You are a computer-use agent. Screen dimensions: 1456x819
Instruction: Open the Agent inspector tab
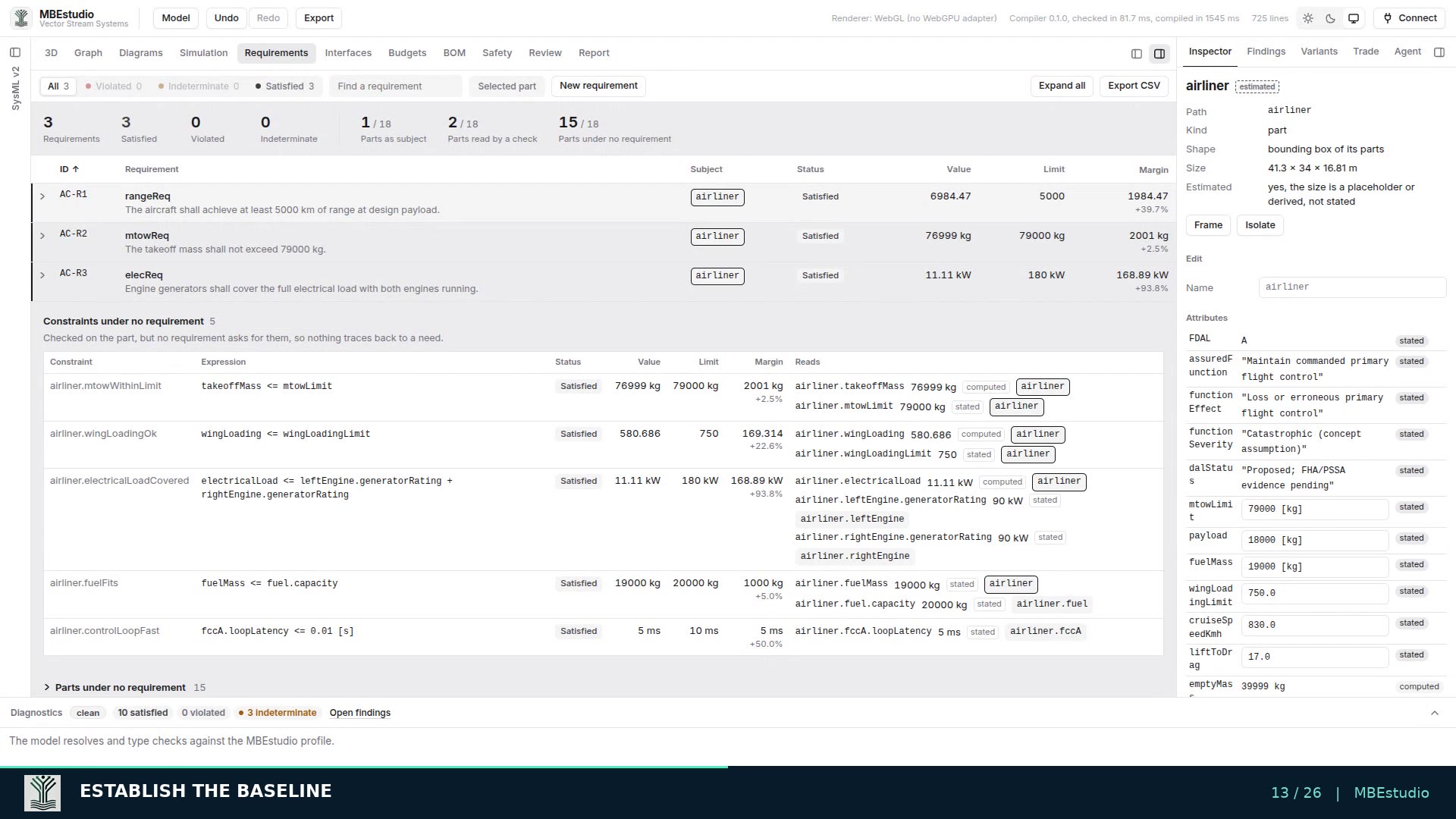tap(1407, 52)
